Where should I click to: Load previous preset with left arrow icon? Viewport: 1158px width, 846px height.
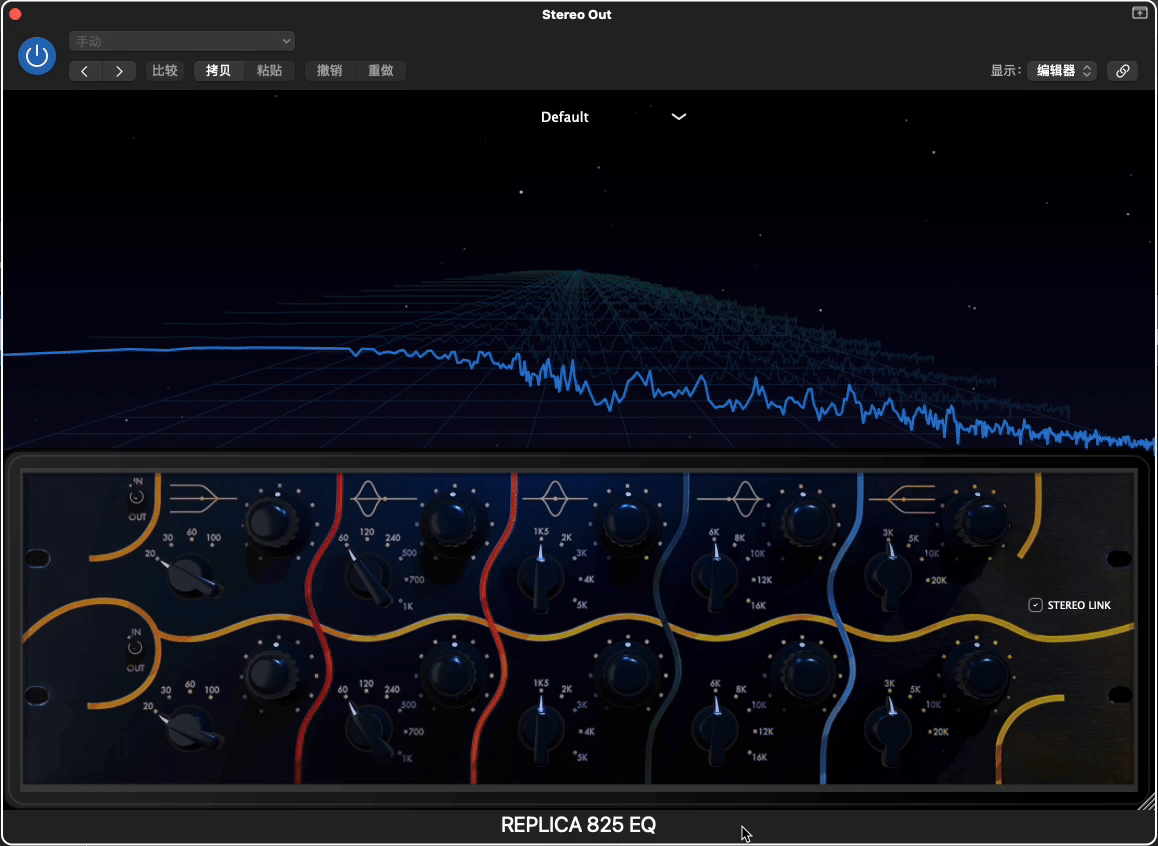coord(85,71)
